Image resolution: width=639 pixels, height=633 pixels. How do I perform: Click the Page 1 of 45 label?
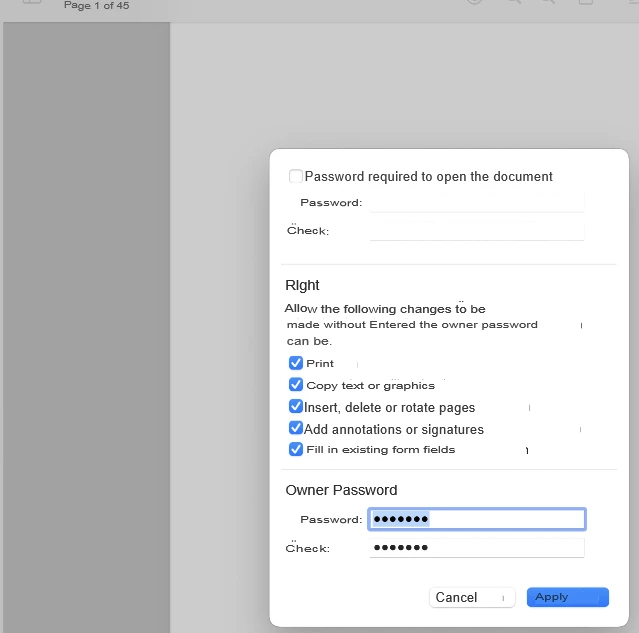97,6
